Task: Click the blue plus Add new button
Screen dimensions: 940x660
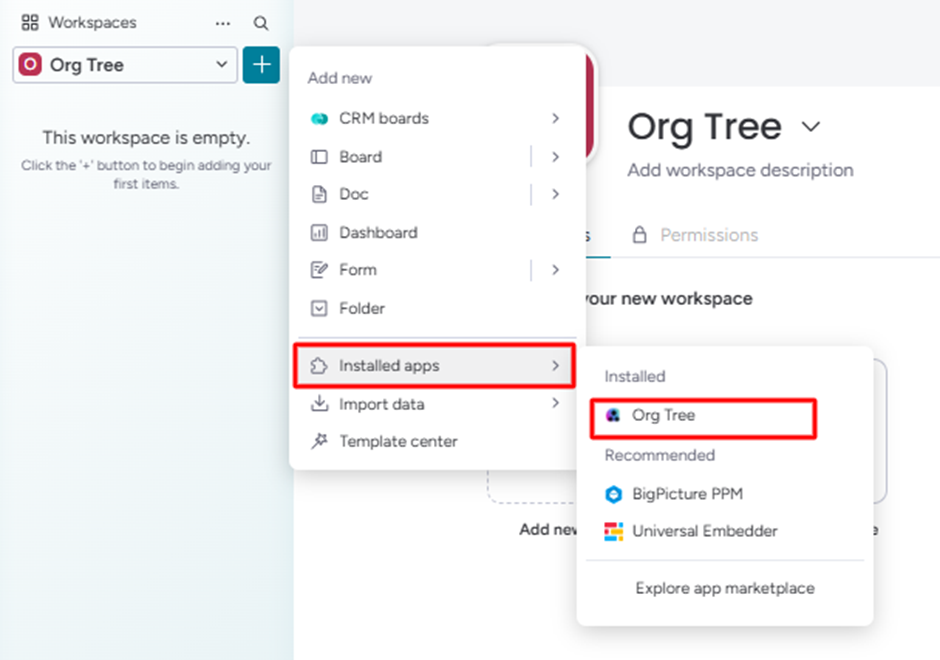Action: (261, 65)
